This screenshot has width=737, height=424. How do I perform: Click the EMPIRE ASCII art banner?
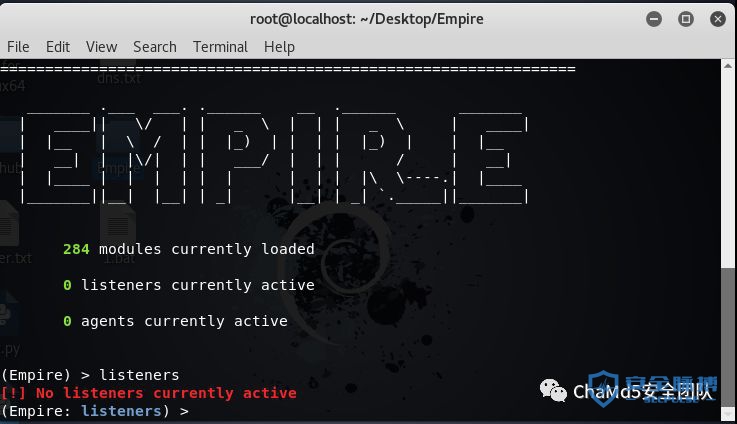point(274,156)
